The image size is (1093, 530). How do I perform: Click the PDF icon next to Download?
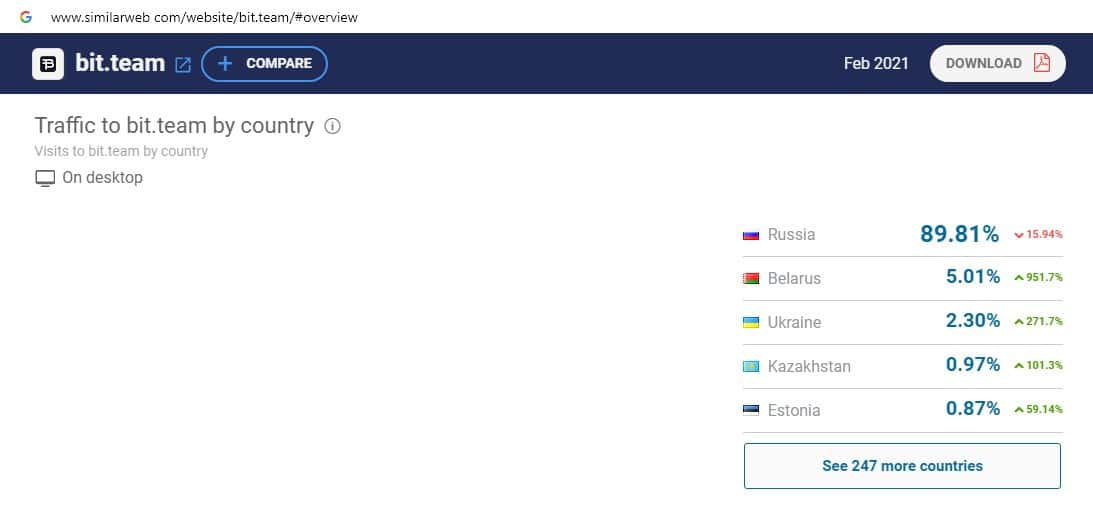click(x=1042, y=63)
